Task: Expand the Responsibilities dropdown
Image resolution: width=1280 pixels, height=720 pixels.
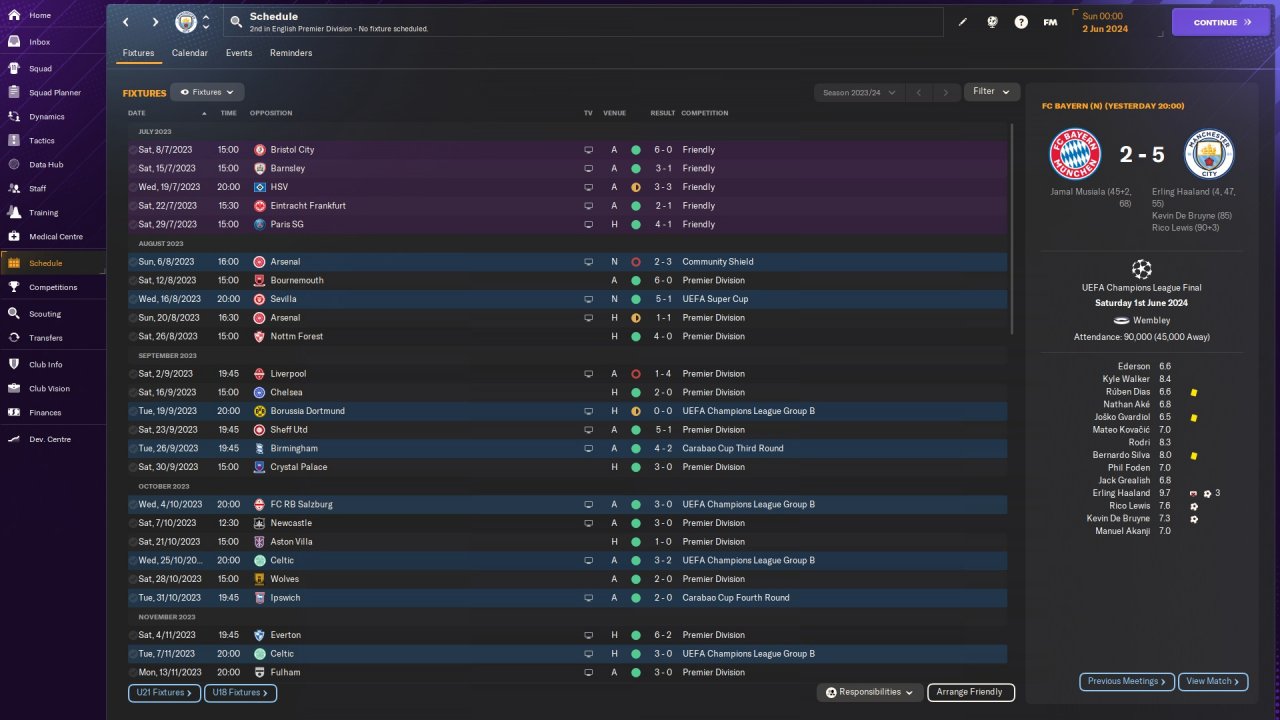Action: 869,692
